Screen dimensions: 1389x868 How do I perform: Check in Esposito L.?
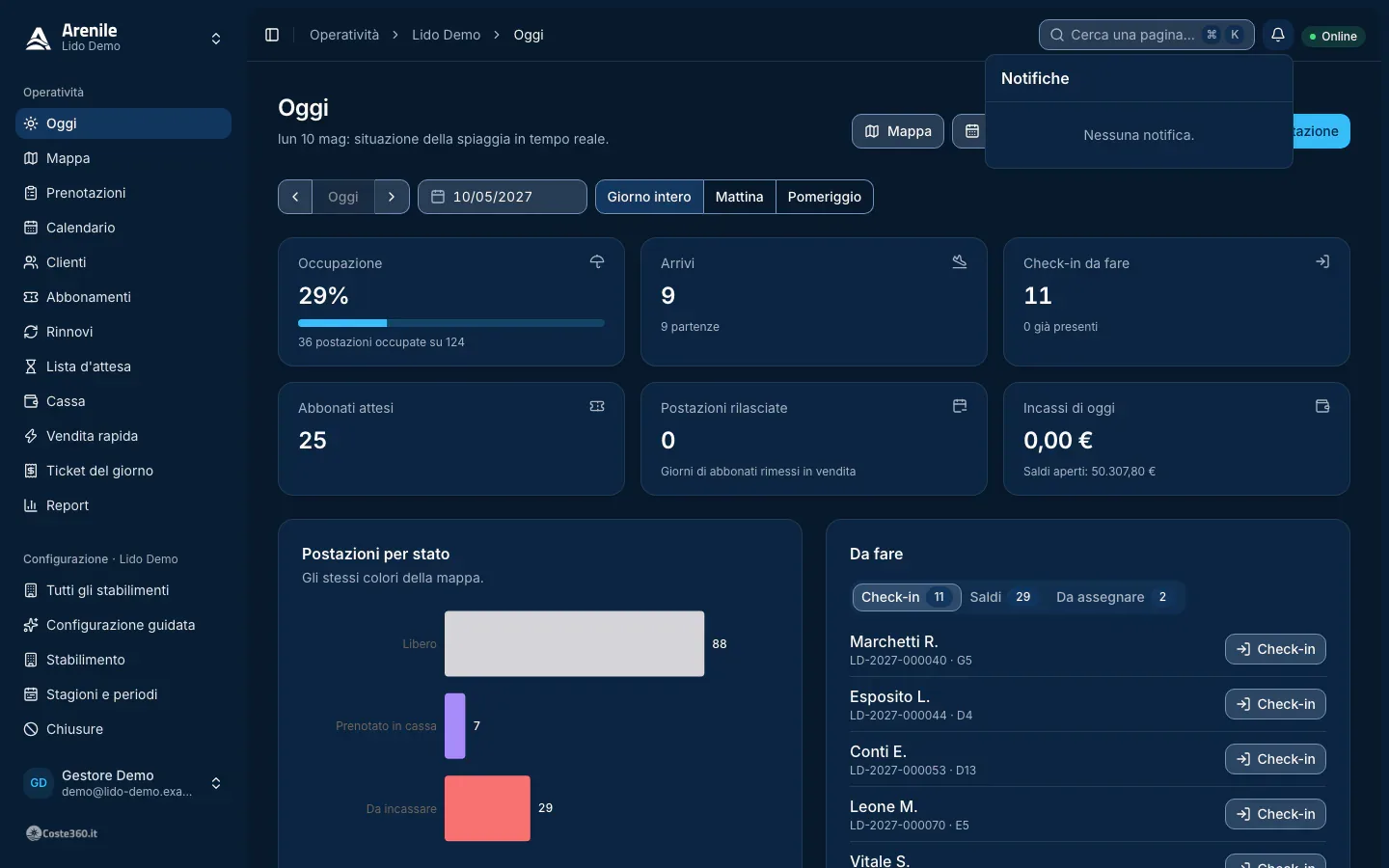[x=1275, y=704]
